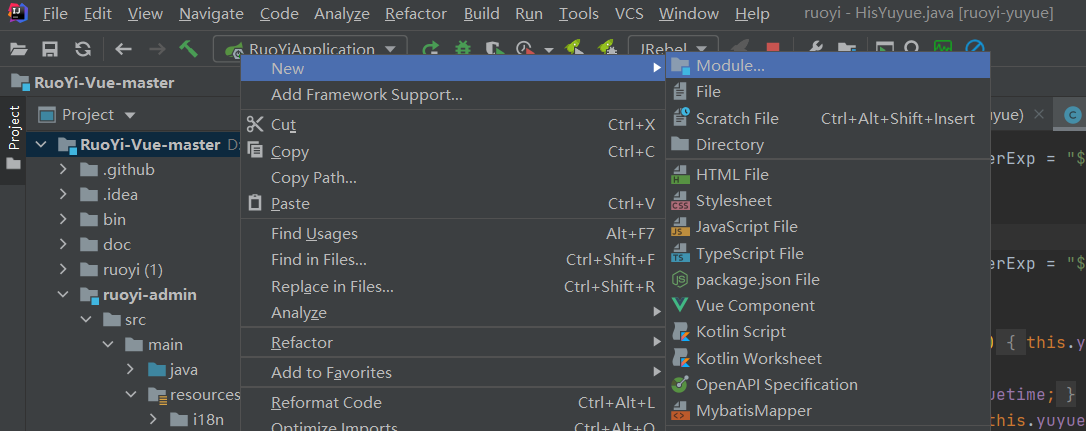Collapse the src folder node

[x=86, y=319]
